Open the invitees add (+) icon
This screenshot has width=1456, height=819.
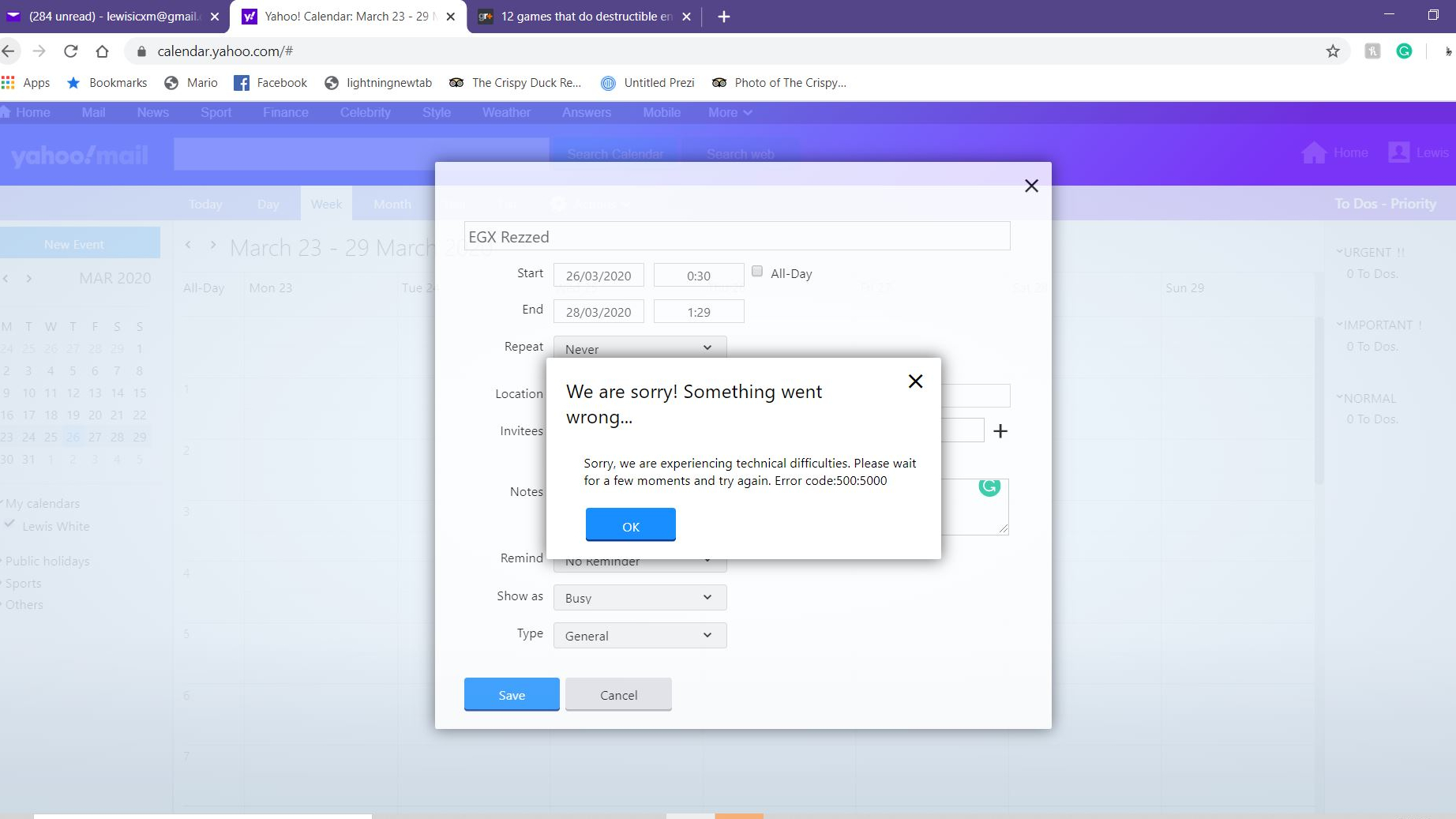pos(1000,431)
